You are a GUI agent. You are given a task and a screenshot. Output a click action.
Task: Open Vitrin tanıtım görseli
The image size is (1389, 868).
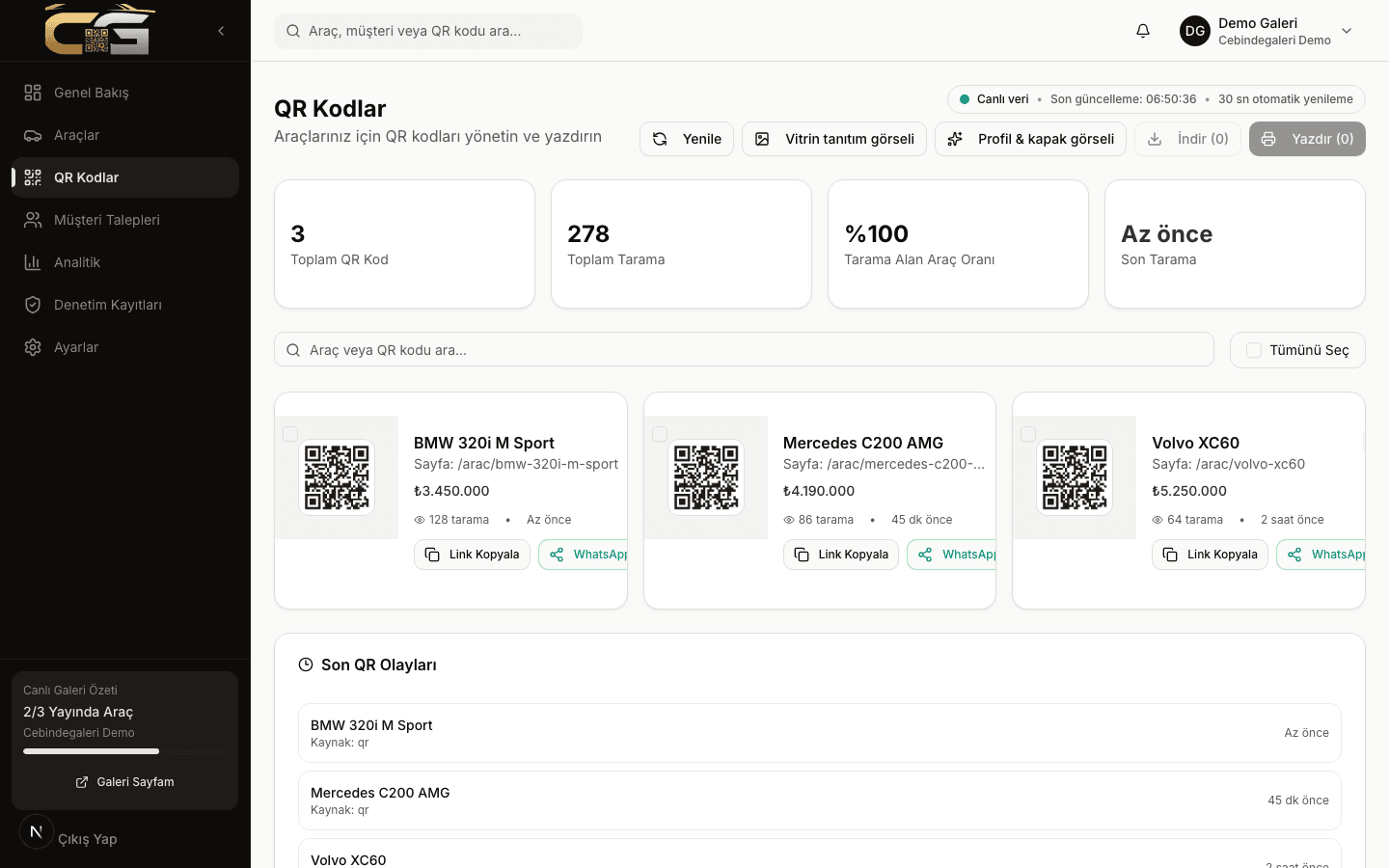(834, 139)
